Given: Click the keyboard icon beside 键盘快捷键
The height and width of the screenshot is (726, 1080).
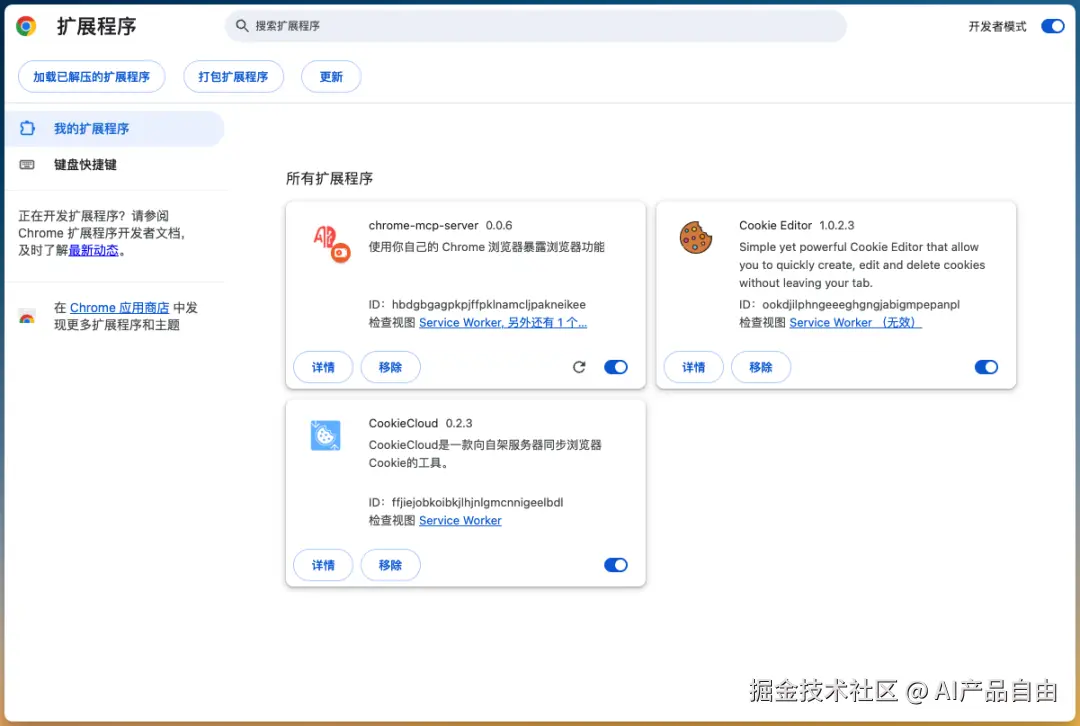Looking at the screenshot, I should 27,165.
